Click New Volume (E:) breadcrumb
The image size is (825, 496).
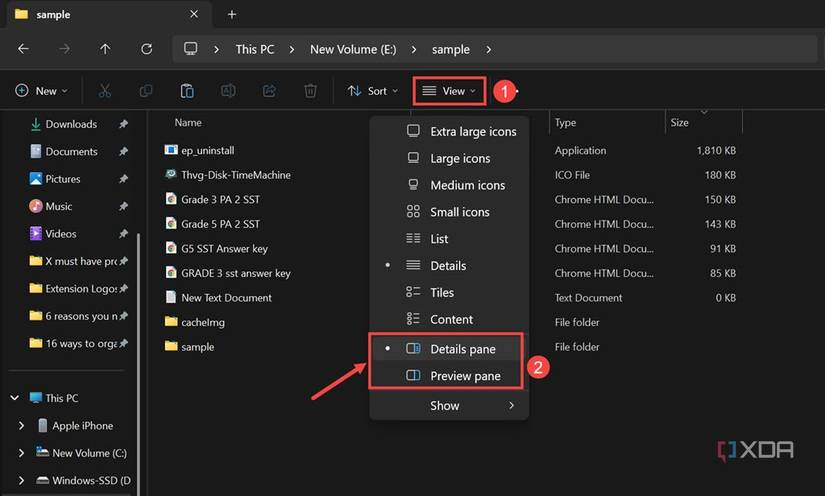[x=353, y=49]
